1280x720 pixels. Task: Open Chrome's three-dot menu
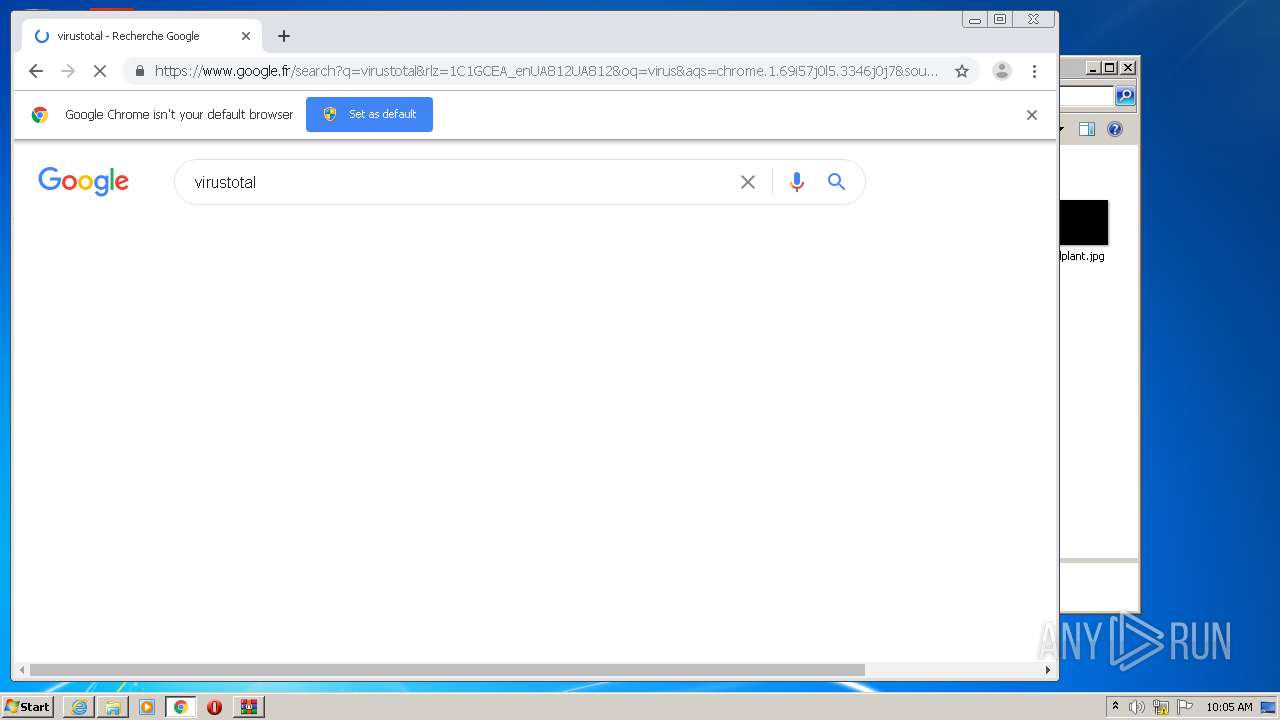pyautogui.click(x=1034, y=71)
